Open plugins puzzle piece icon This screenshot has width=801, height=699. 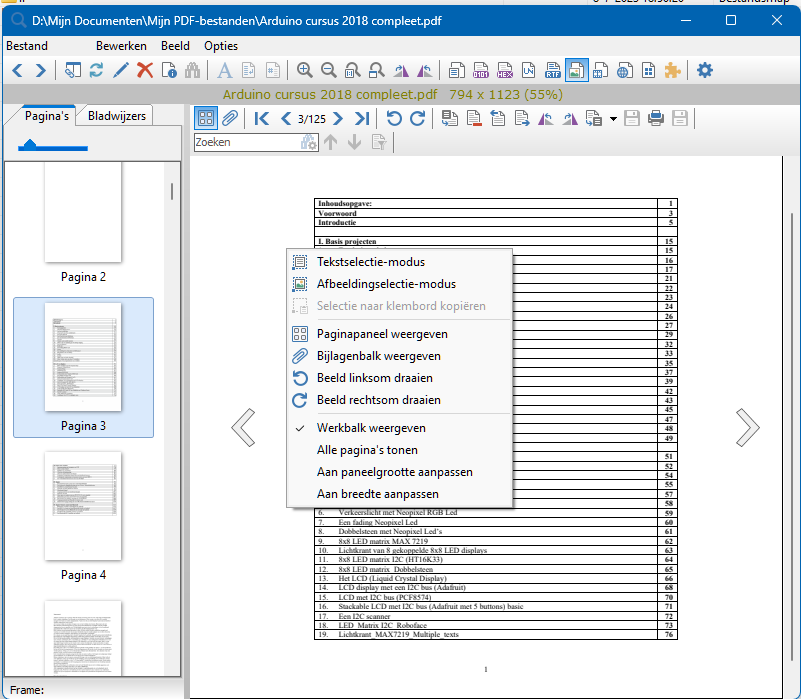coord(672,71)
